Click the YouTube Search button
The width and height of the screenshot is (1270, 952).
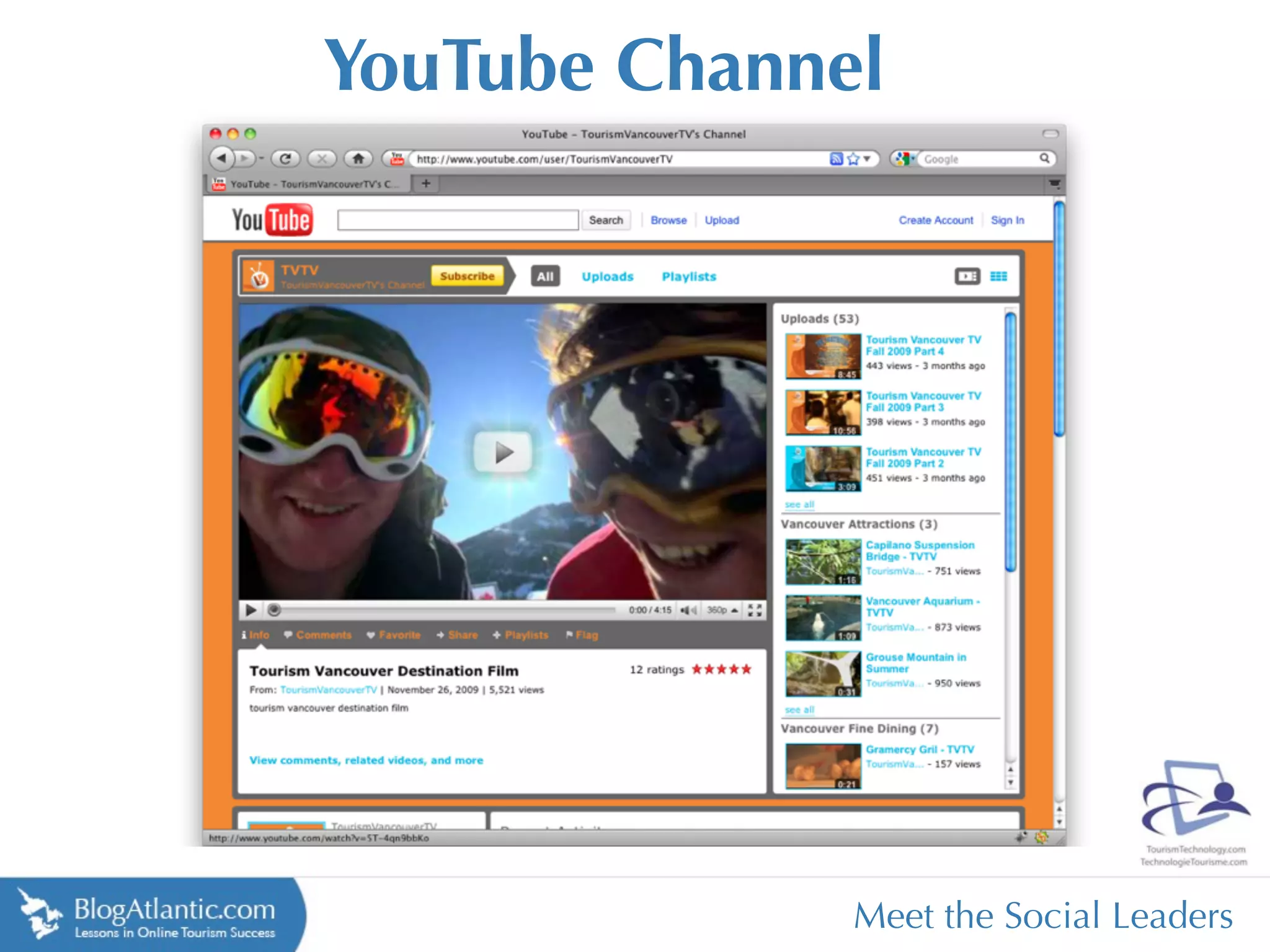pyautogui.click(x=606, y=220)
